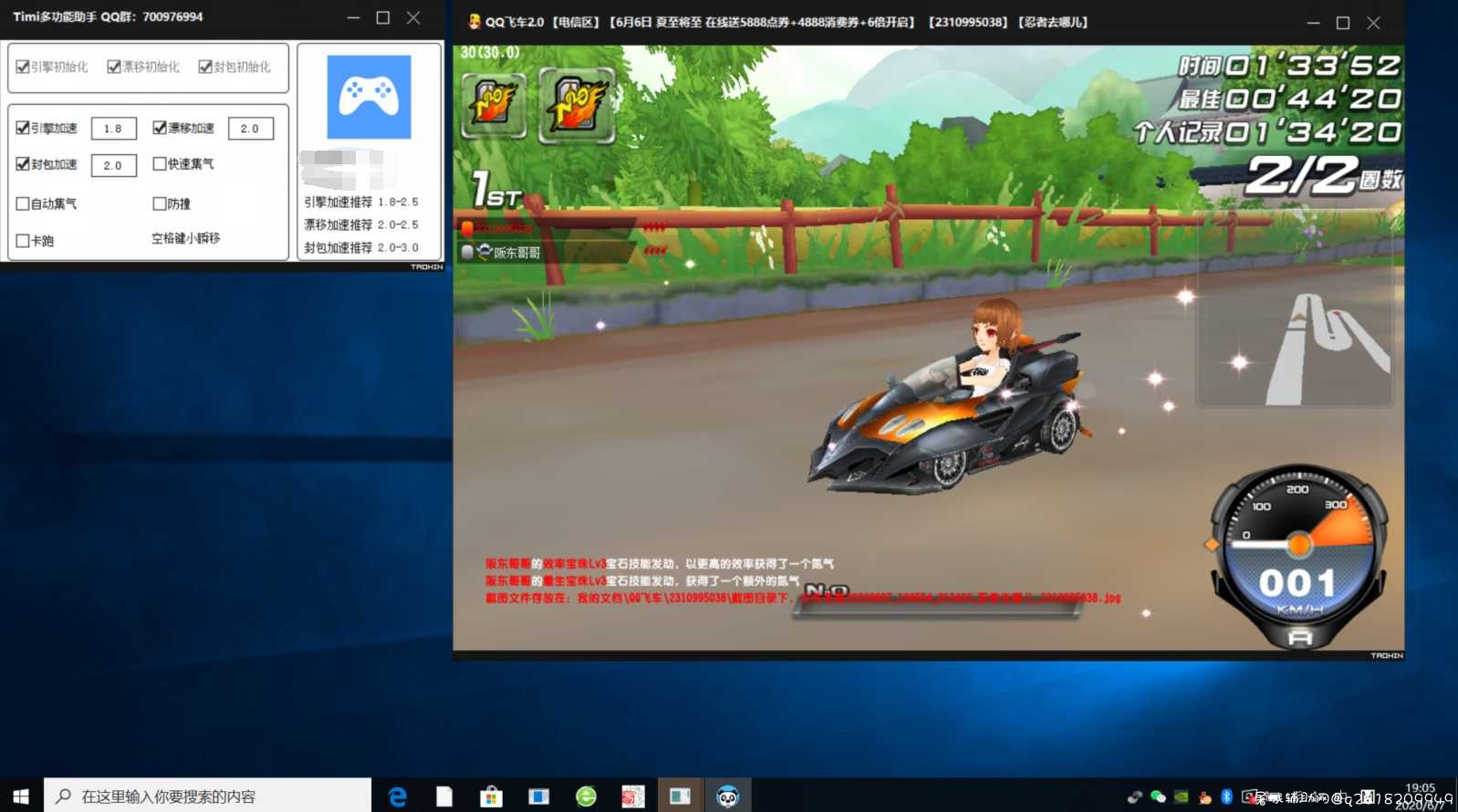Click the 引擎加速 value field

[114, 129]
